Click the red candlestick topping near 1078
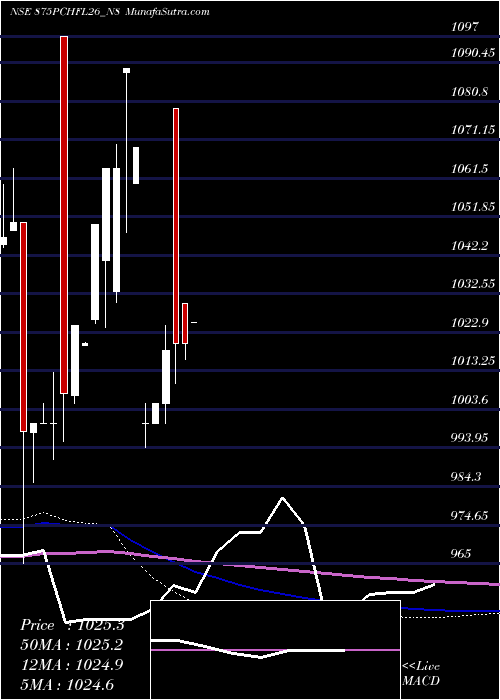This screenshot has width=500, height=700. [176, 226]
